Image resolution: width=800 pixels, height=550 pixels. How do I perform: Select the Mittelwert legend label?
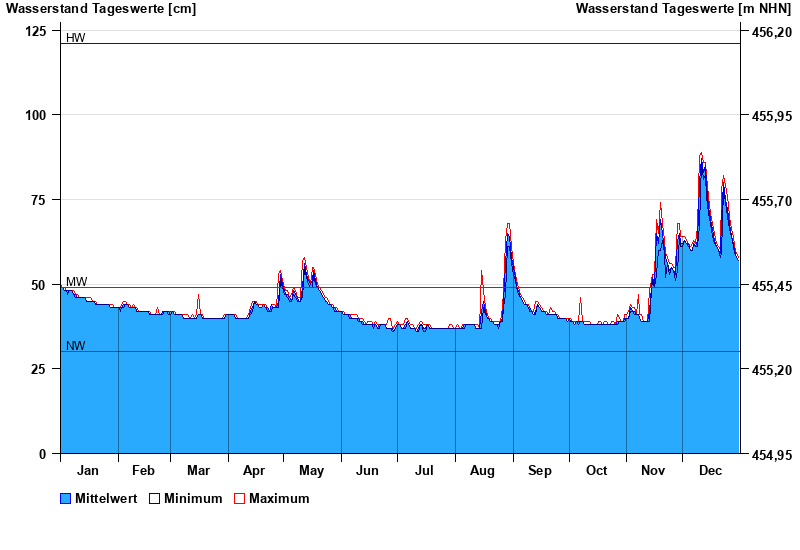(106, 498)
